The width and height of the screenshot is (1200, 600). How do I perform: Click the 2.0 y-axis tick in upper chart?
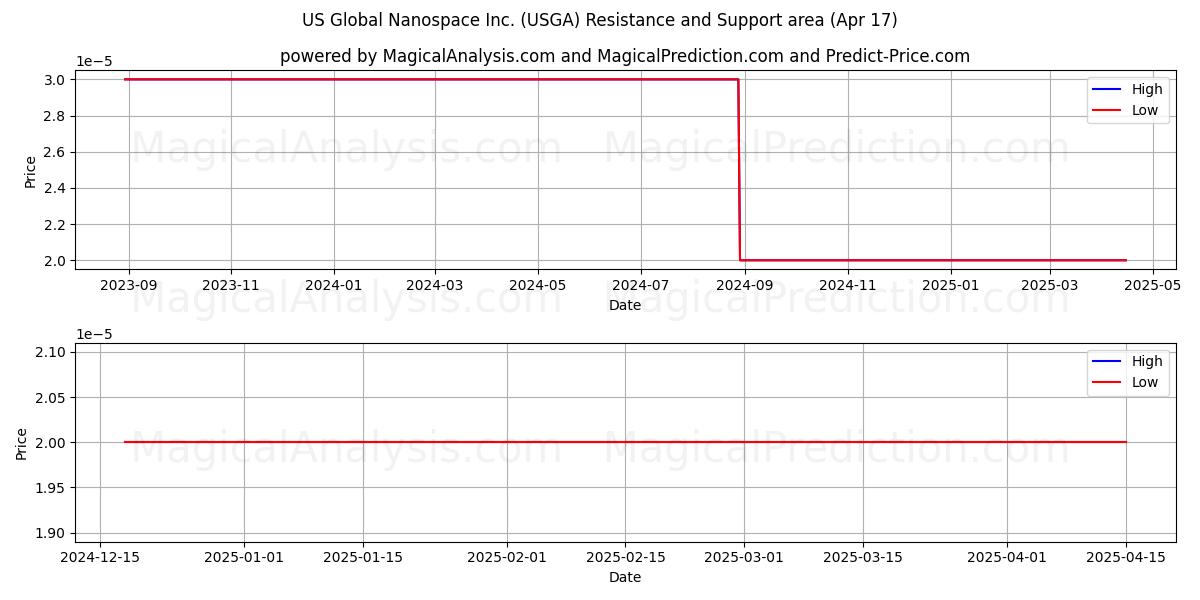click(x=56, y=261)
